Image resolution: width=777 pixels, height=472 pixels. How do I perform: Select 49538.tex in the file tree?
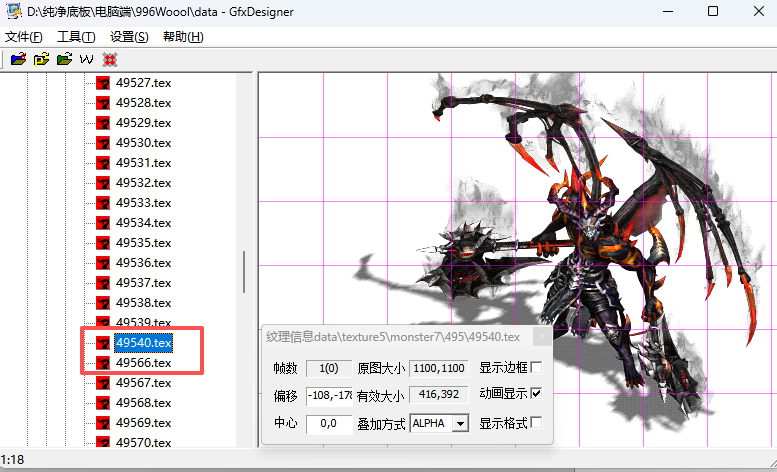pos(143,303)
